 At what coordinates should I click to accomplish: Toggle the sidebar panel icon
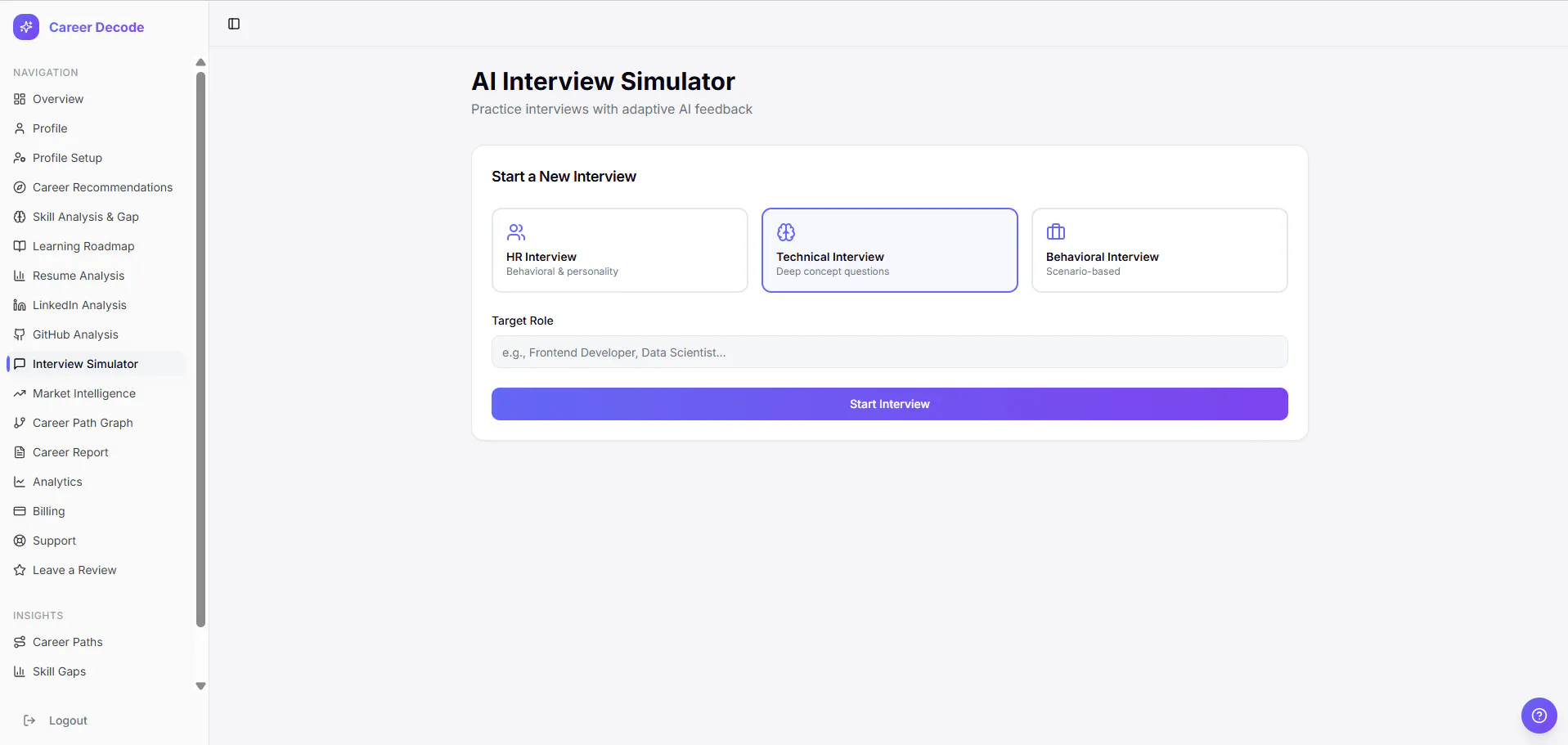click(x=234, y=24)
